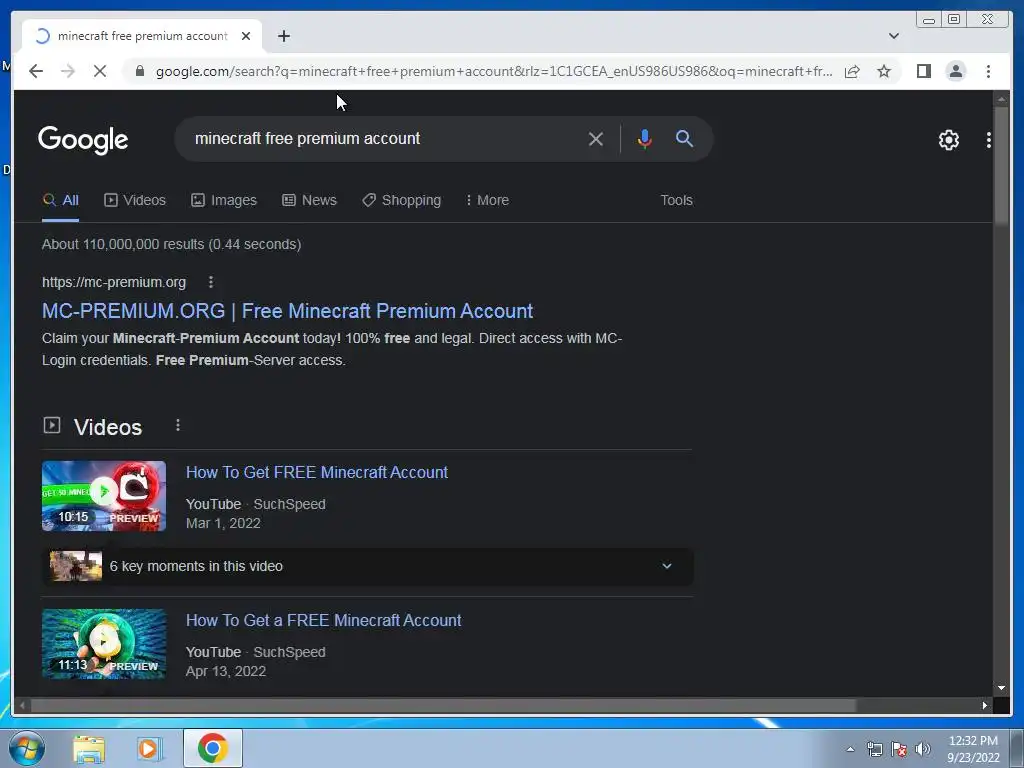The height and width of the screenshot is (768, 1024).
Task: Click the horizontal scrollbar right arrow
Action: coord(985,705)
